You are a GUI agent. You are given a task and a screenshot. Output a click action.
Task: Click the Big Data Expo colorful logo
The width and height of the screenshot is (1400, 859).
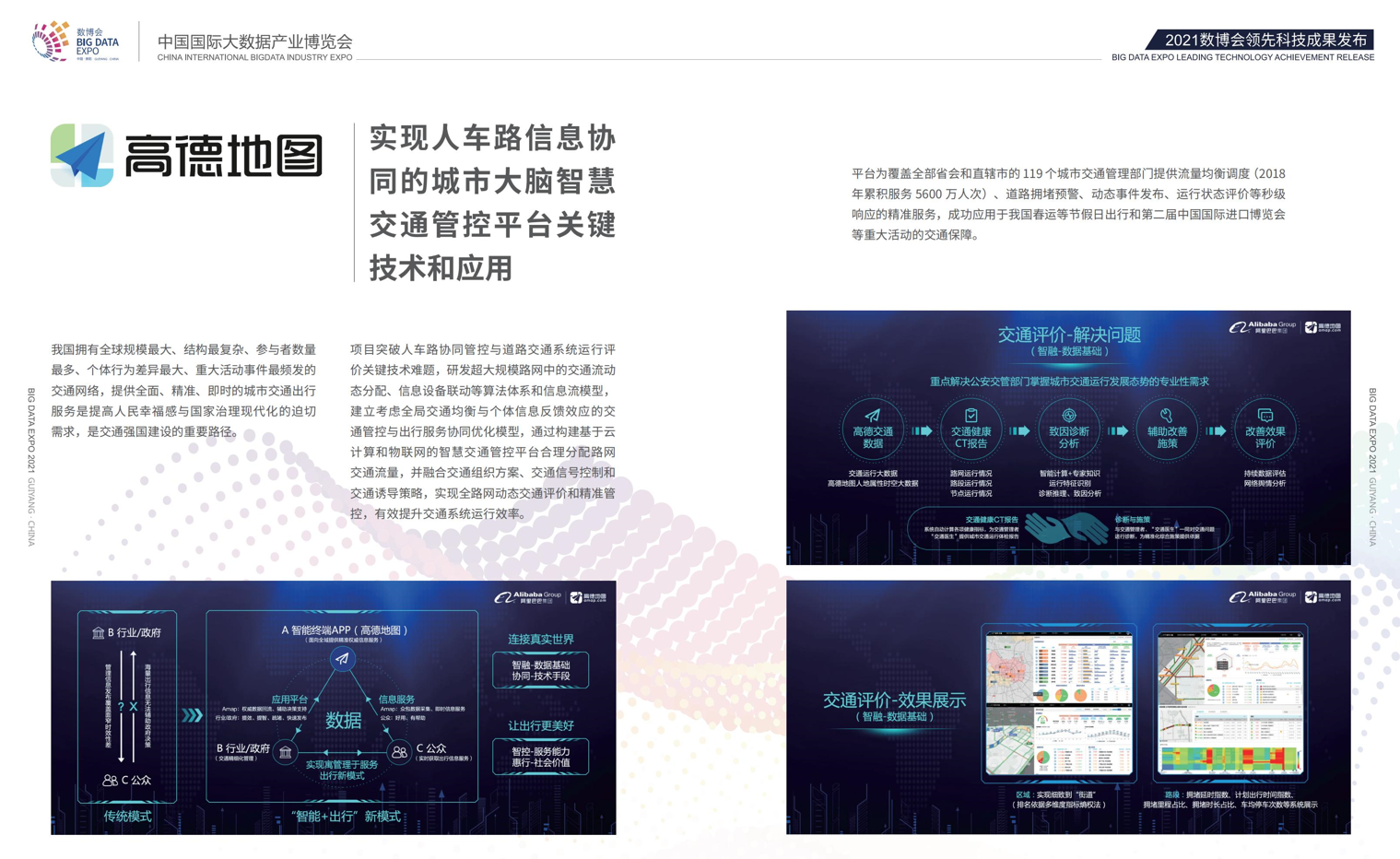pyautogui.click(x=52, y=41)
